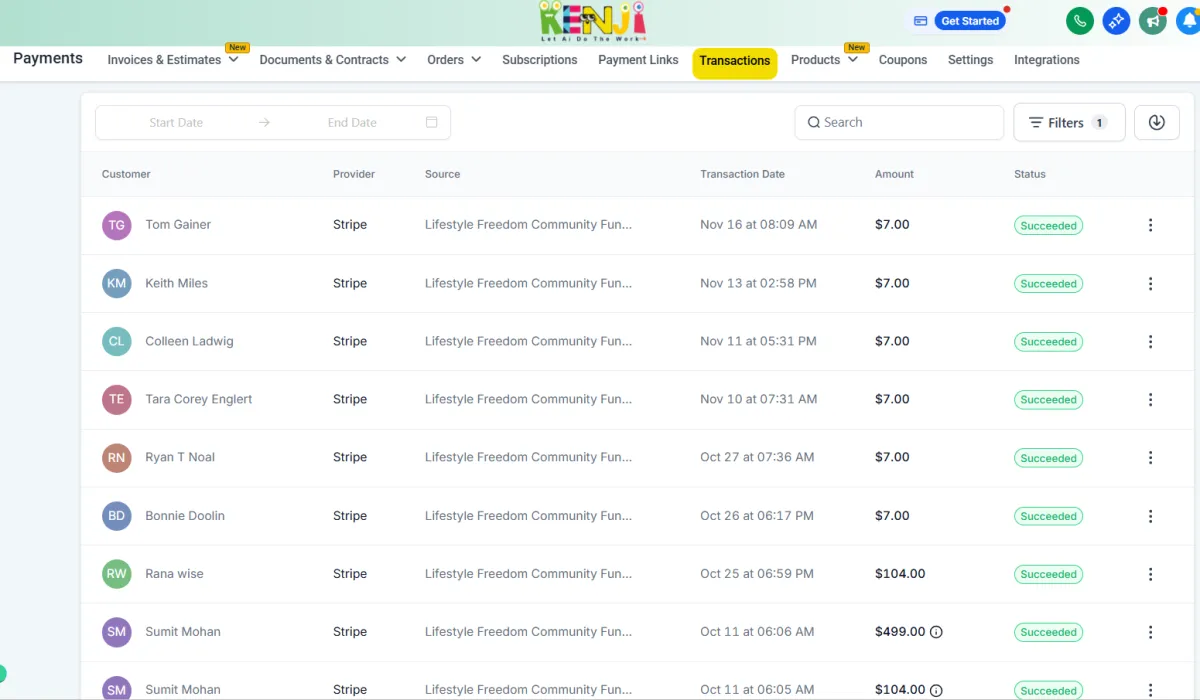Click customer name Keith Miles
The height and width of the screenshot is (700, 1200).
coord(177,283)
